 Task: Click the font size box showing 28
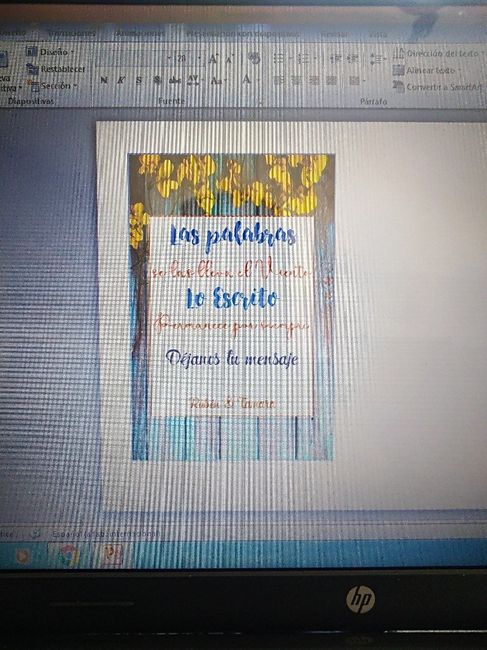point(184,58)
